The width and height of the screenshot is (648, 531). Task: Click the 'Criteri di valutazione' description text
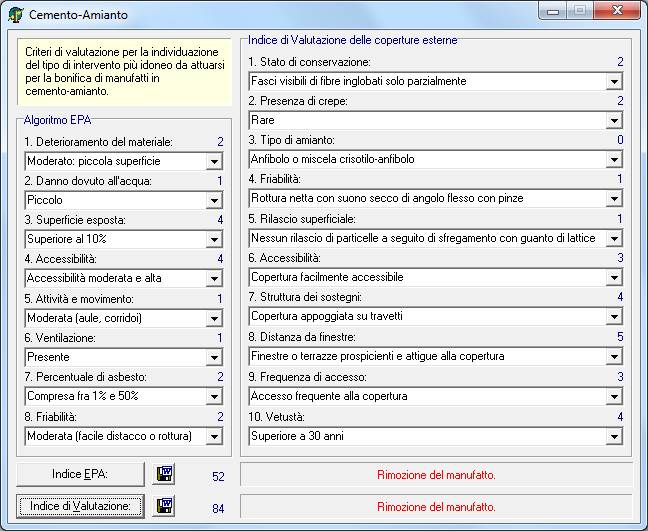coord(124,71)
